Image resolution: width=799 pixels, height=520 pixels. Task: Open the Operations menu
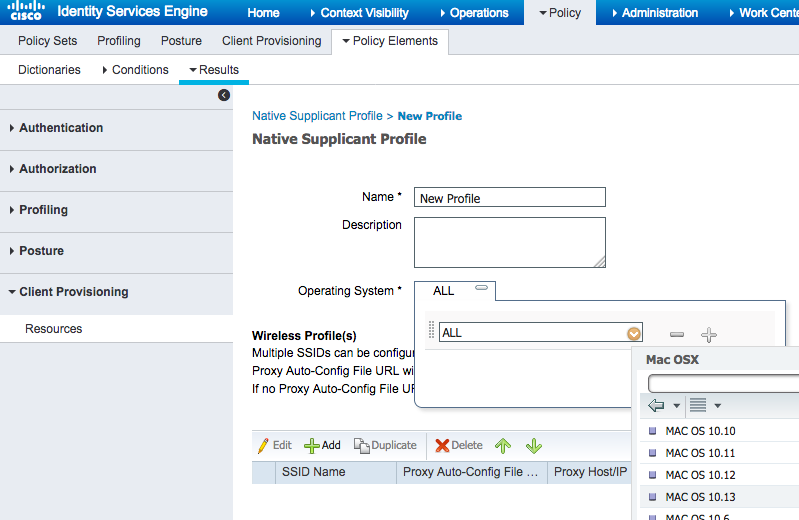[x=474, y=13]
